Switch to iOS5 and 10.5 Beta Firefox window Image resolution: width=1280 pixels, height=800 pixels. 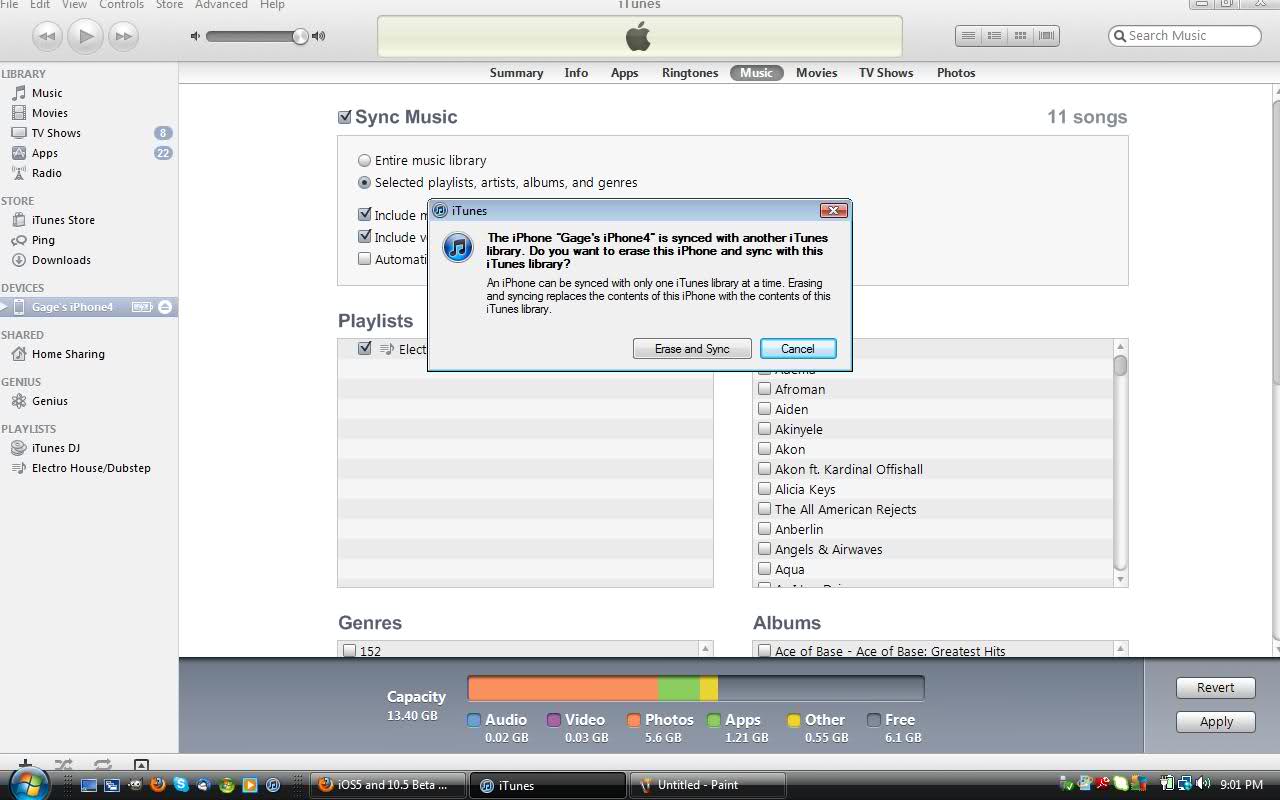tap(389, 785)
